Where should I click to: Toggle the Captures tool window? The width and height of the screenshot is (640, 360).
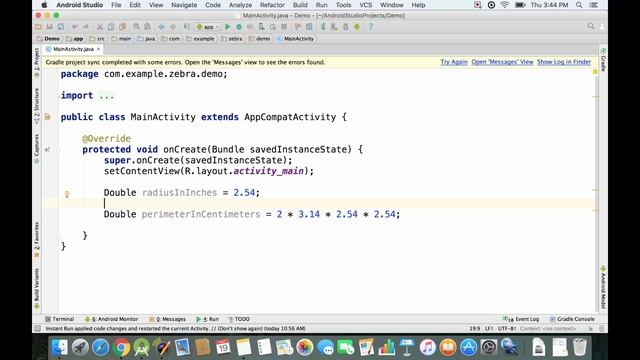coord(37,149)
